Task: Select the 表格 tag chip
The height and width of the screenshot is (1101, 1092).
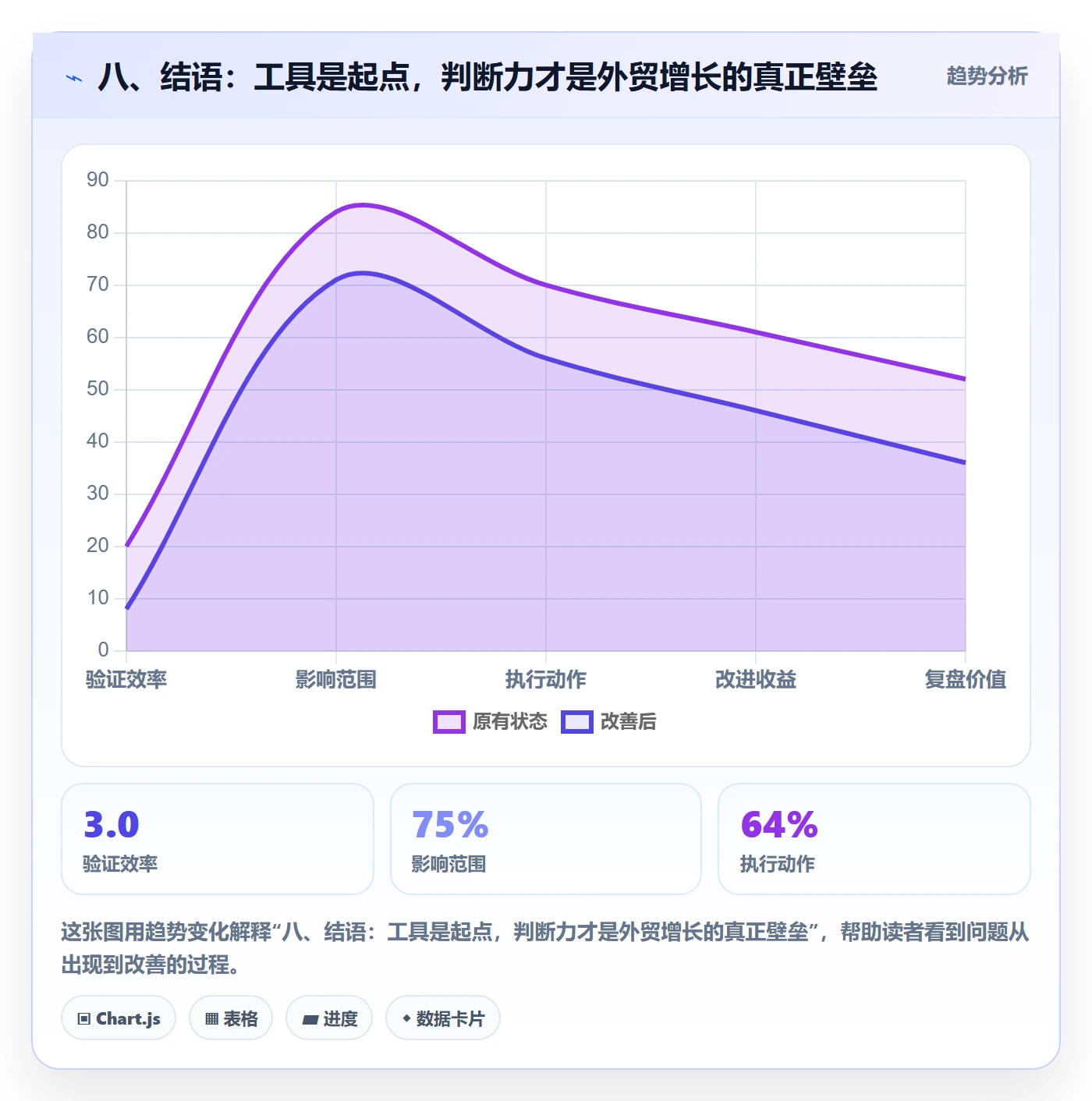Action: coord(231,1018)
